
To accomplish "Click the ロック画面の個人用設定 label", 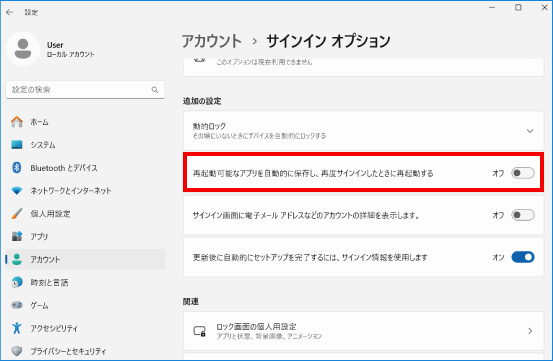I will [256, 326].
